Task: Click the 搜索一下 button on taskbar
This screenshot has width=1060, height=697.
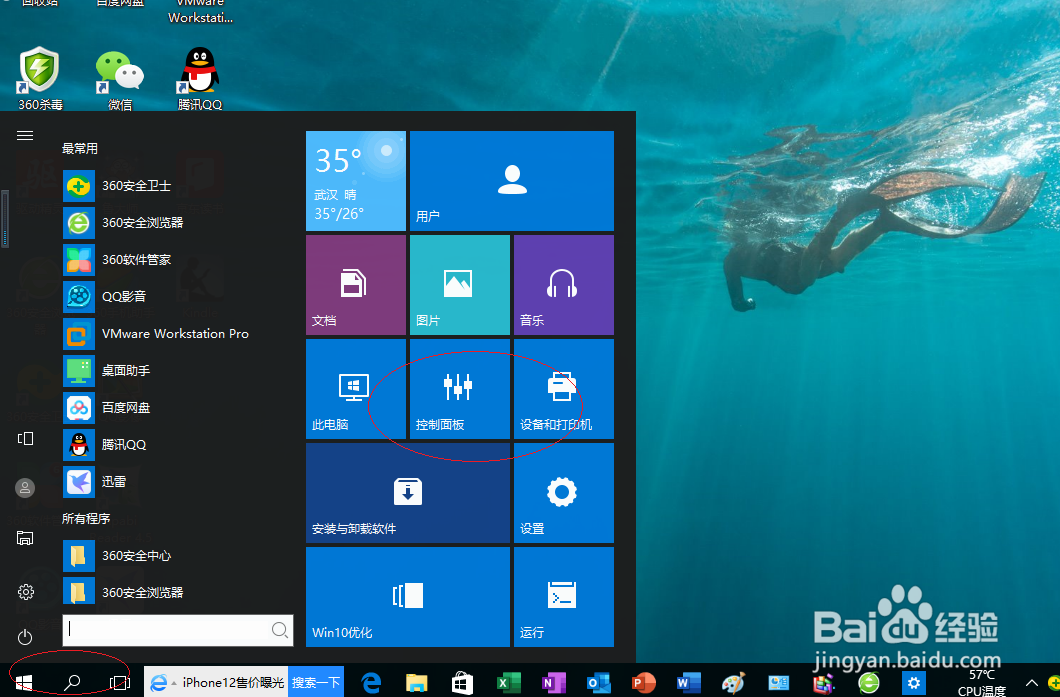Action: (316, 682)
